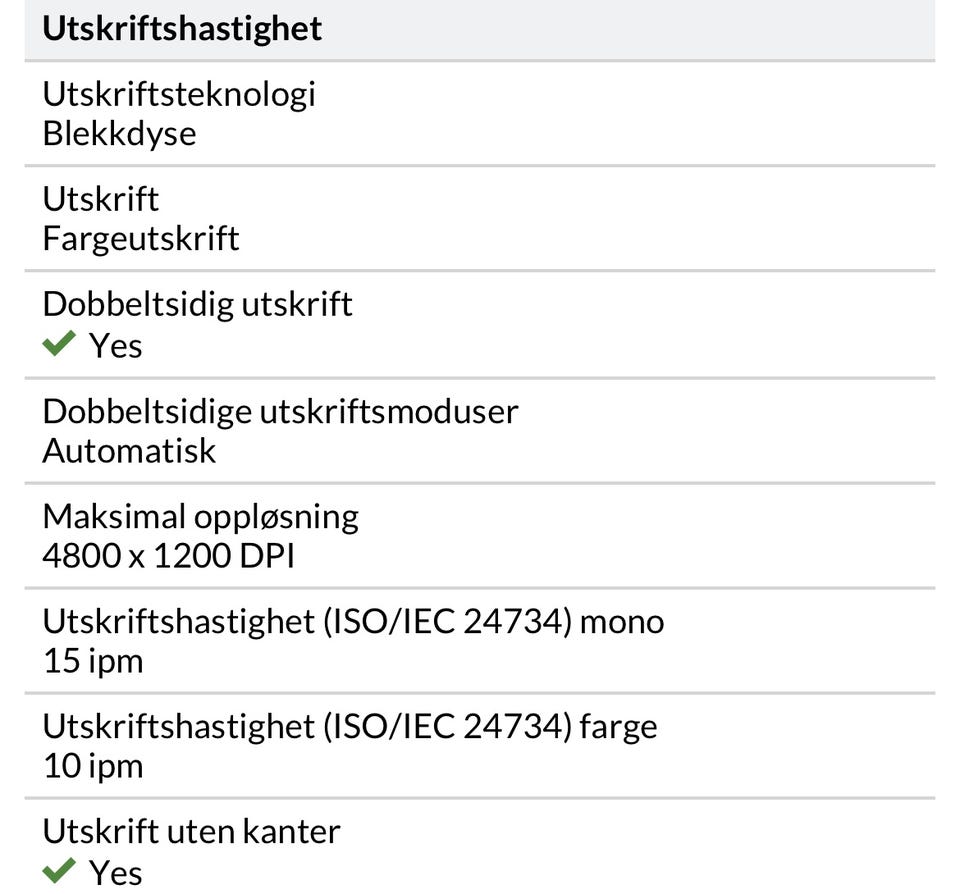Click the ISO/IEC 24734 mono speed label
960x894 pixels.
pyautogui.click(x=353, y=621)
